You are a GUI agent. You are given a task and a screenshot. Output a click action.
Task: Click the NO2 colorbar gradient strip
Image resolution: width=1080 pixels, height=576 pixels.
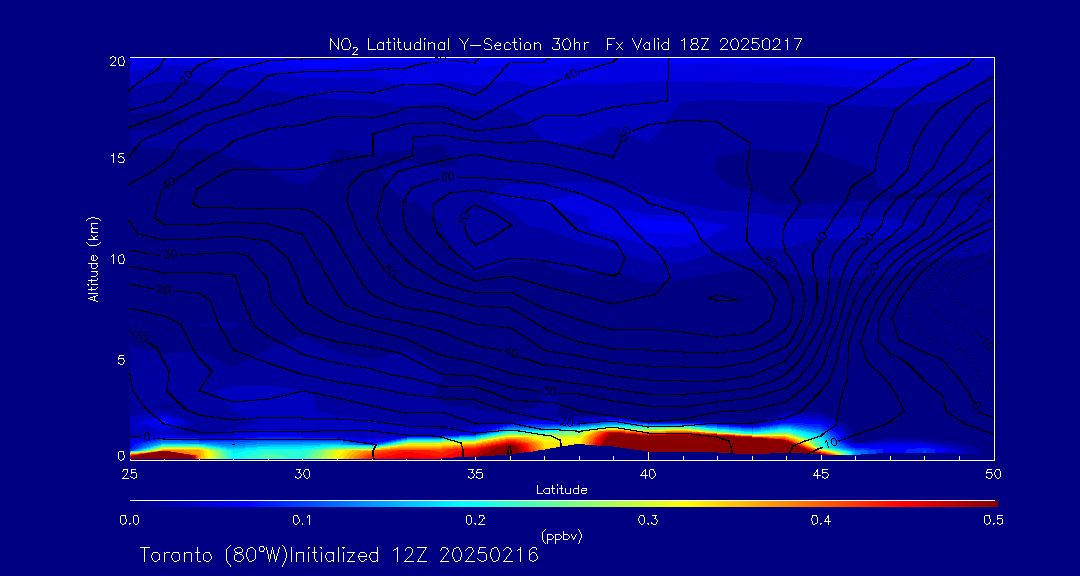click(563, 504)
